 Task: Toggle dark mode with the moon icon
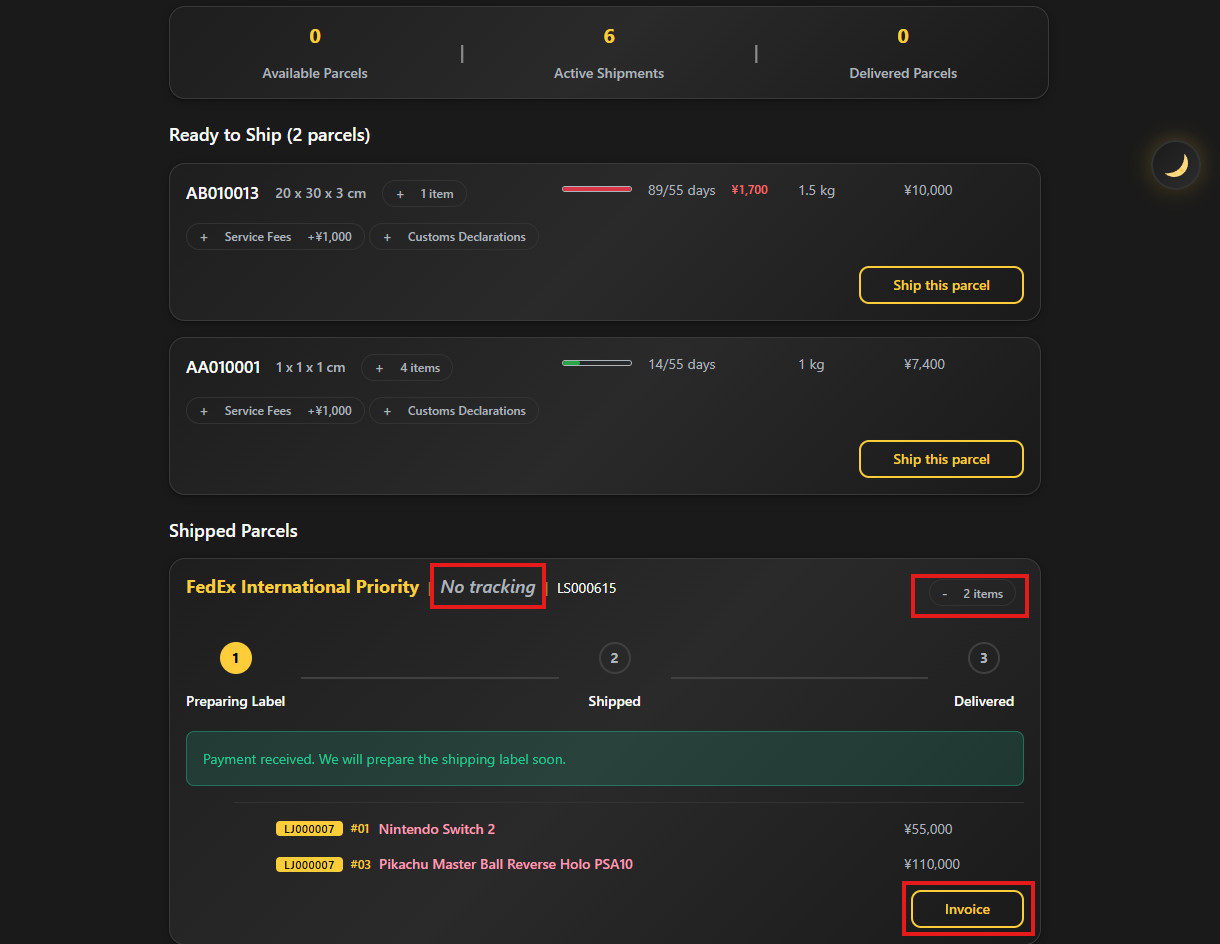coord(1175,165)
